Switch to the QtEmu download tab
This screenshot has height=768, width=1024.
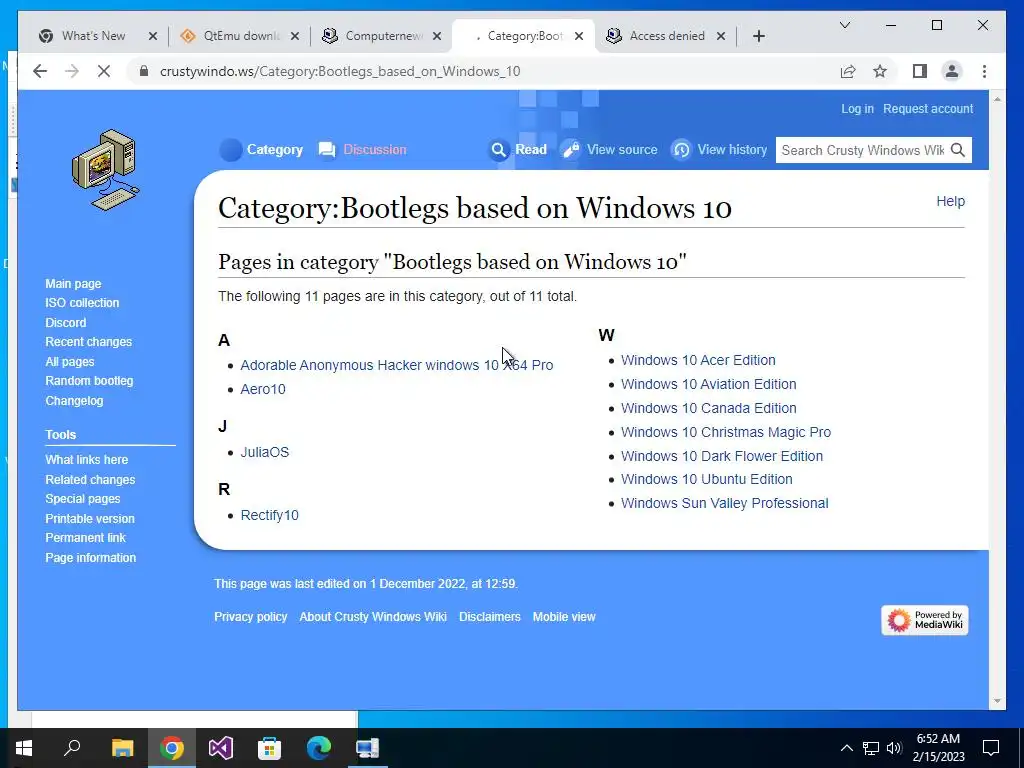(x=235, y=36)
